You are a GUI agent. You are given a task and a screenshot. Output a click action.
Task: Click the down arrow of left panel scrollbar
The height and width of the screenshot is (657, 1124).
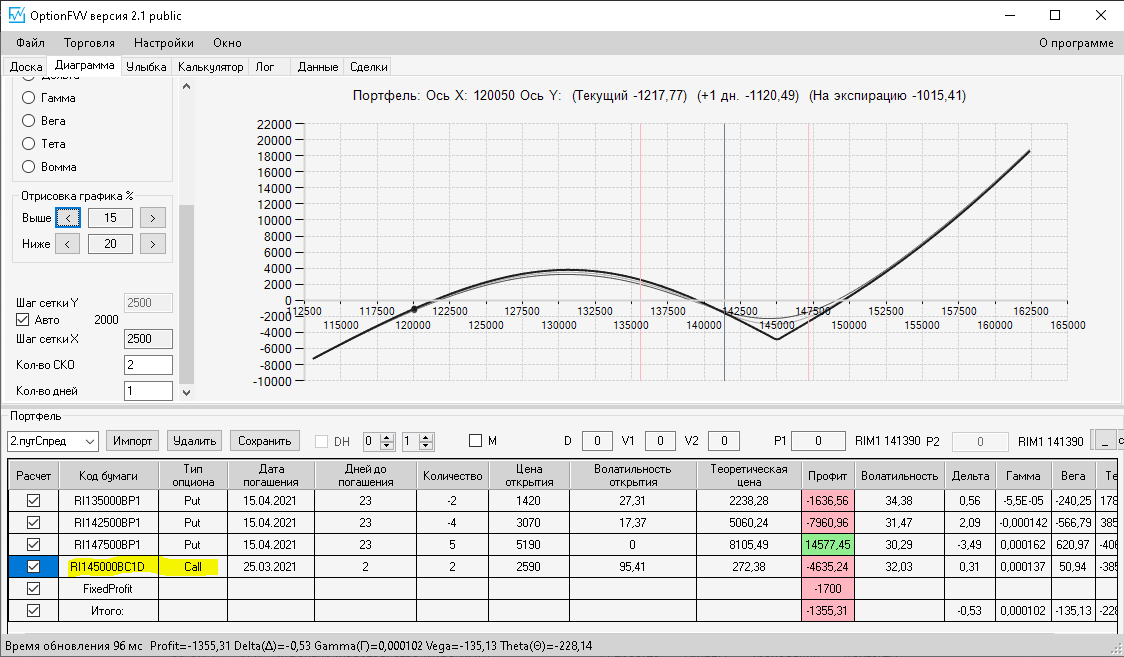tap(186, 392)
